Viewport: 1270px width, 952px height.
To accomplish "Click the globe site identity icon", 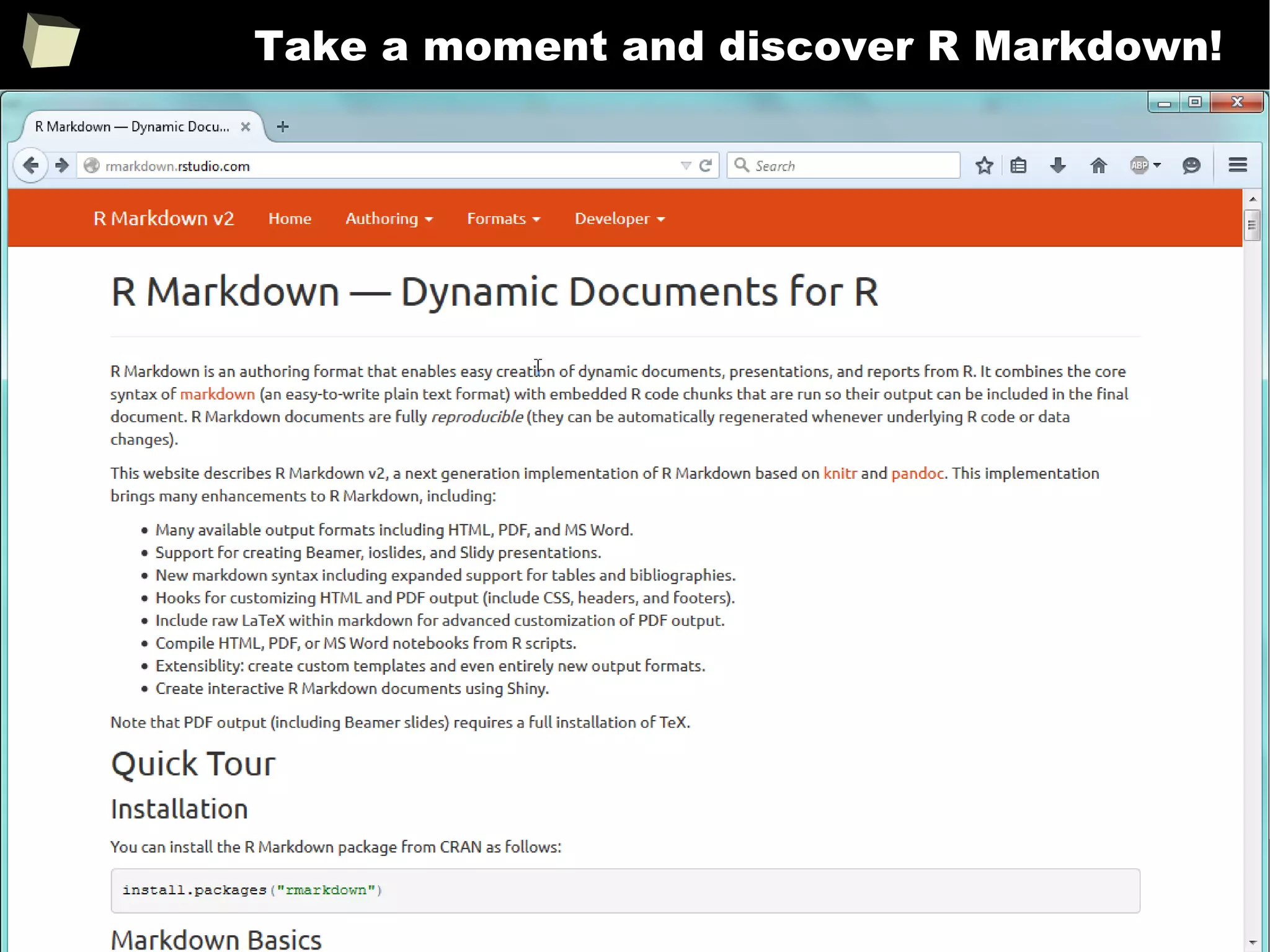I will point(92,166).
